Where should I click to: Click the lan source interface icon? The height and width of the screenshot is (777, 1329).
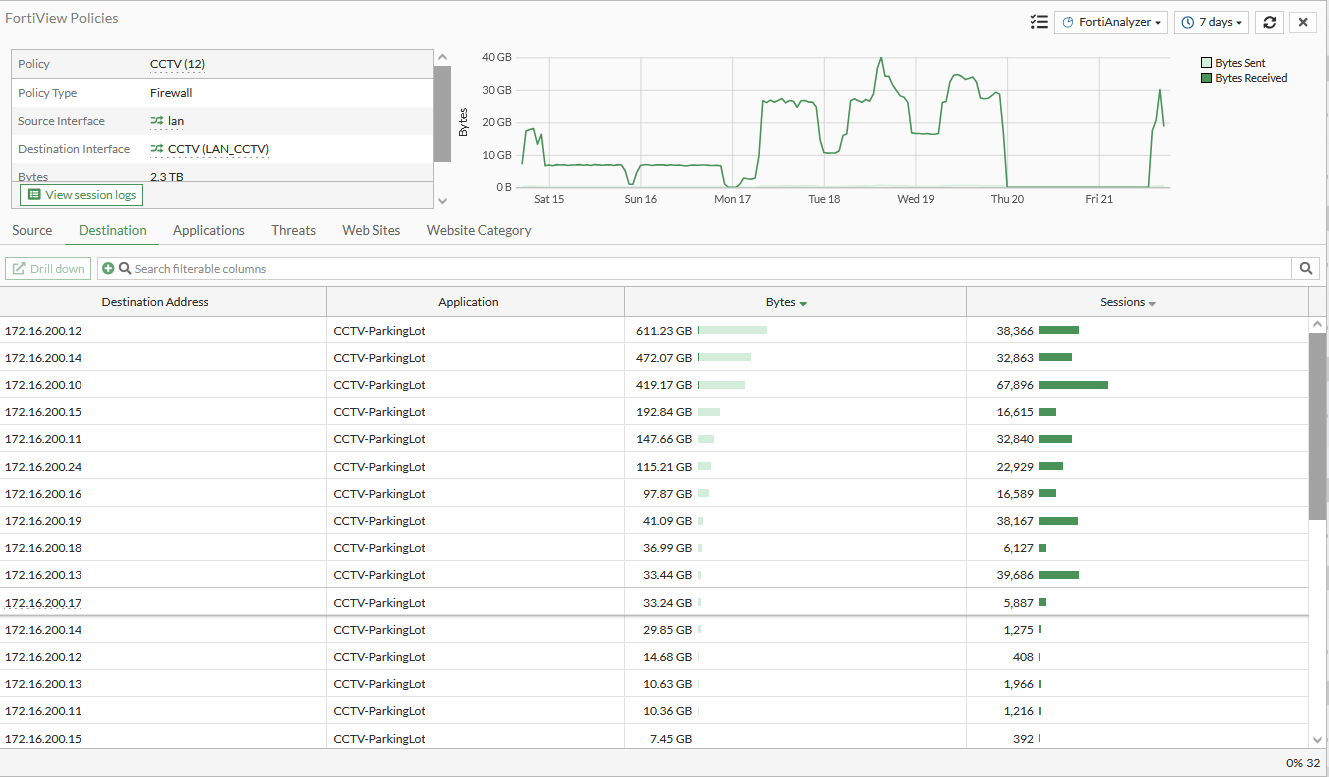click(157, 121)
